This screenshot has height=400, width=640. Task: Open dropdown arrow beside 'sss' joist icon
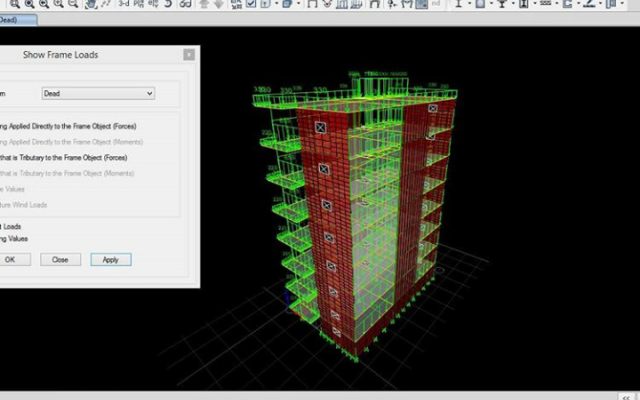(557, 3)
